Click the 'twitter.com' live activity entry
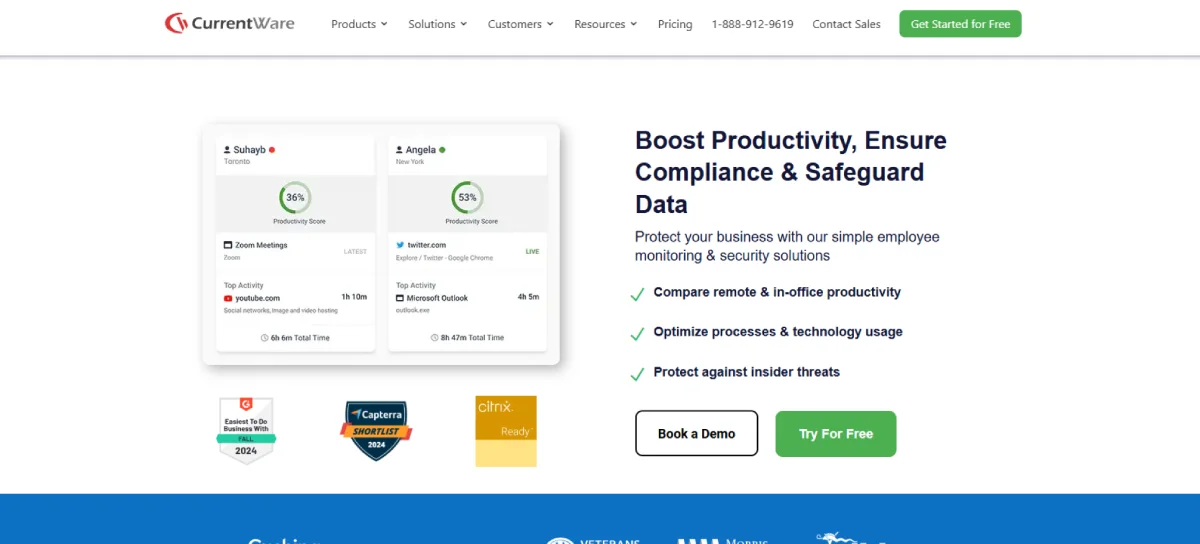Image resolution: width=1200 pixels, height=544 pixels. coord(427,245)
